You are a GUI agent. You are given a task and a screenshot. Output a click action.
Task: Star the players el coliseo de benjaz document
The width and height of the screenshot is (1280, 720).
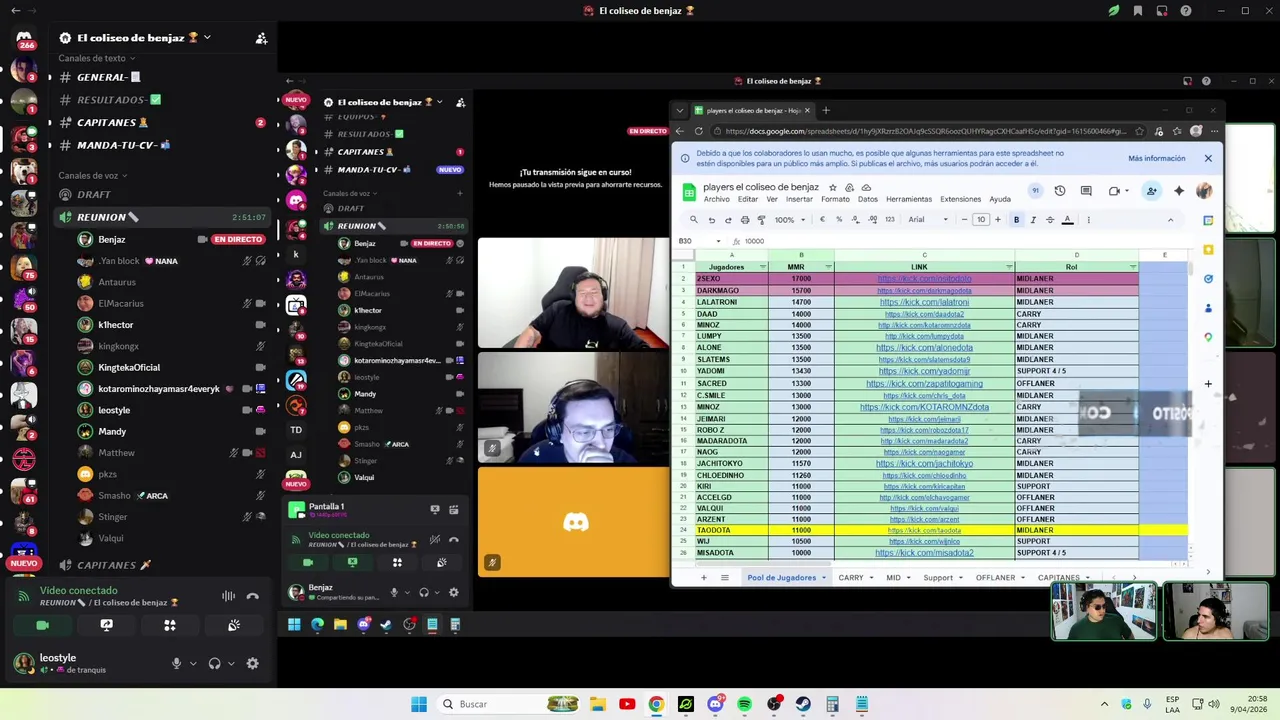pyautogui.click(x=832, y=187)
